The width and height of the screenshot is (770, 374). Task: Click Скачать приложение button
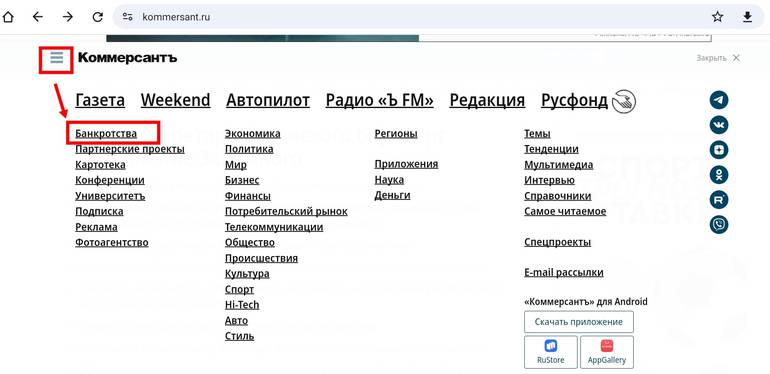(x=578, y=322)
